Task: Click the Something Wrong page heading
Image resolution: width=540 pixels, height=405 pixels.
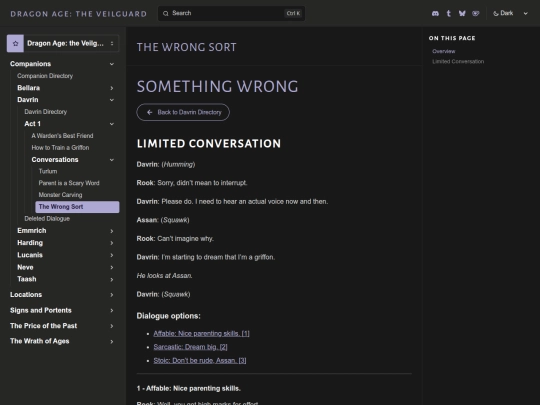Action: [x=217, y=86]
